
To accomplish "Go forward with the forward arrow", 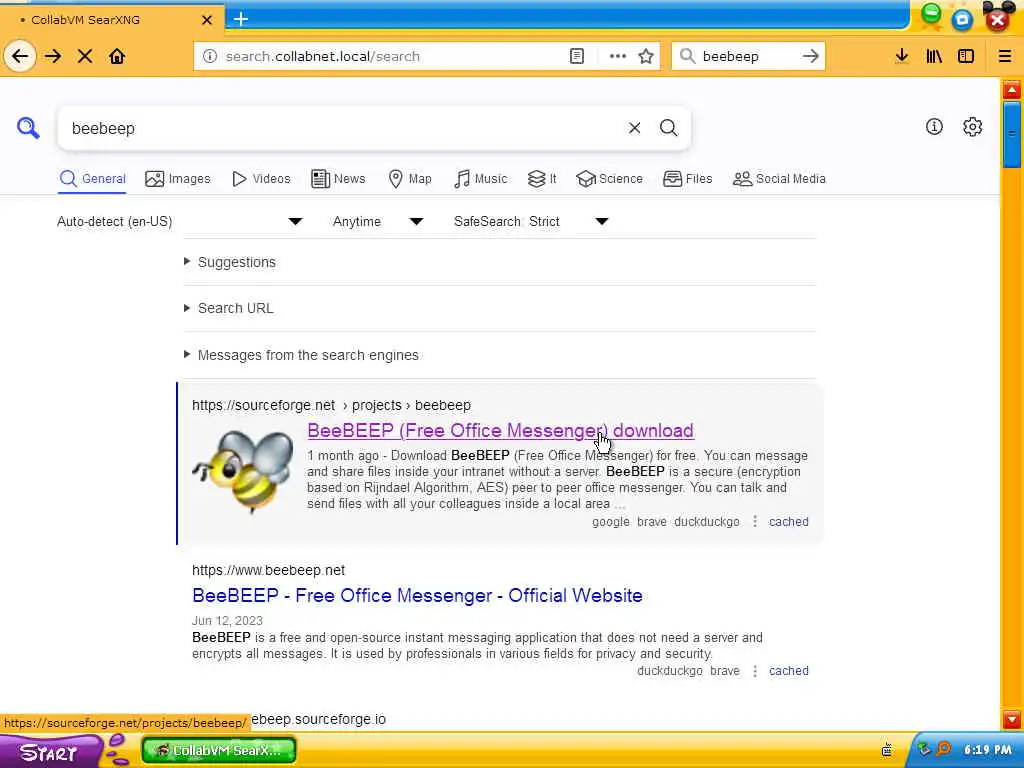I will coord(53,56).
